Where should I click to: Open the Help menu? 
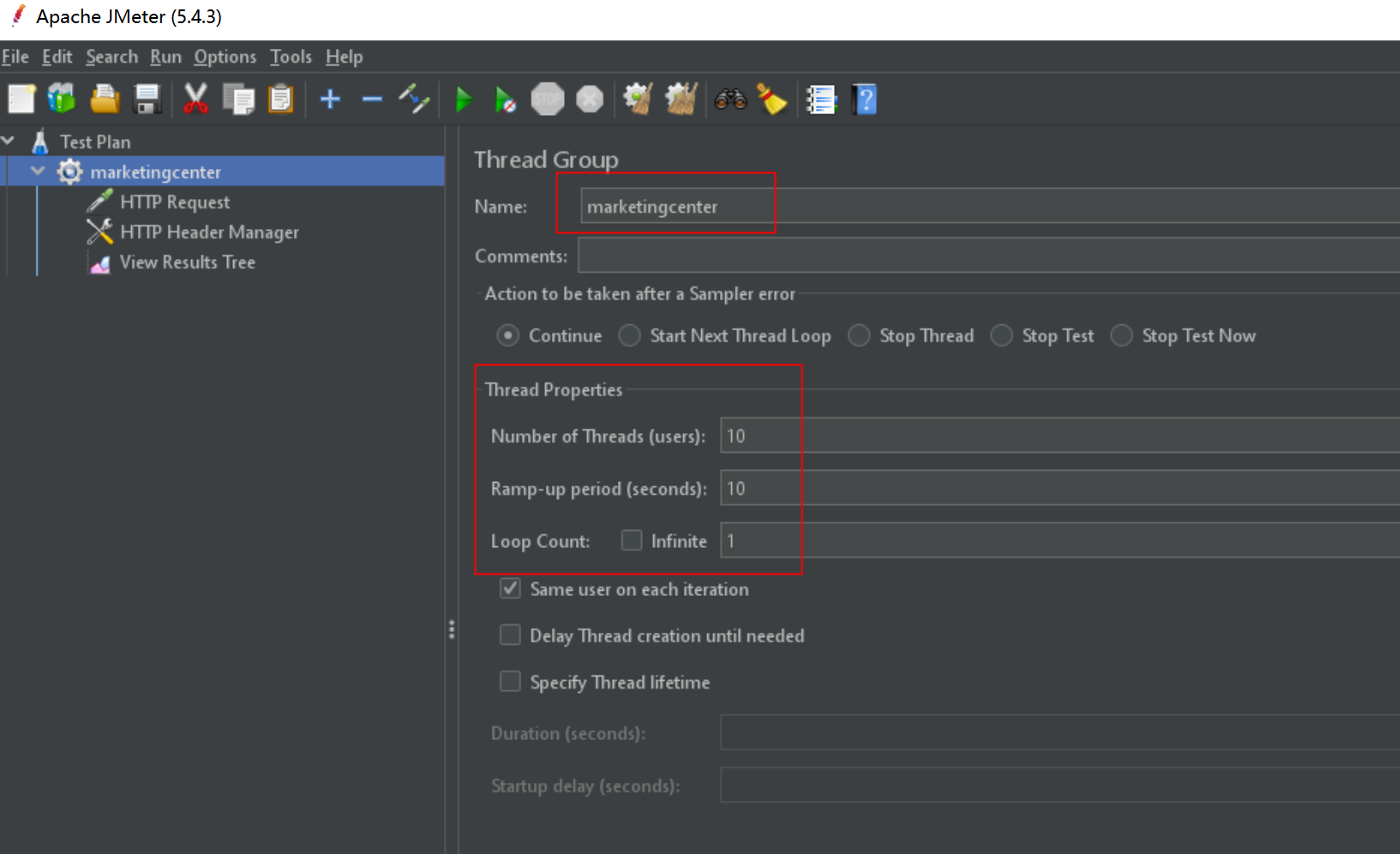tap(345, 57)
